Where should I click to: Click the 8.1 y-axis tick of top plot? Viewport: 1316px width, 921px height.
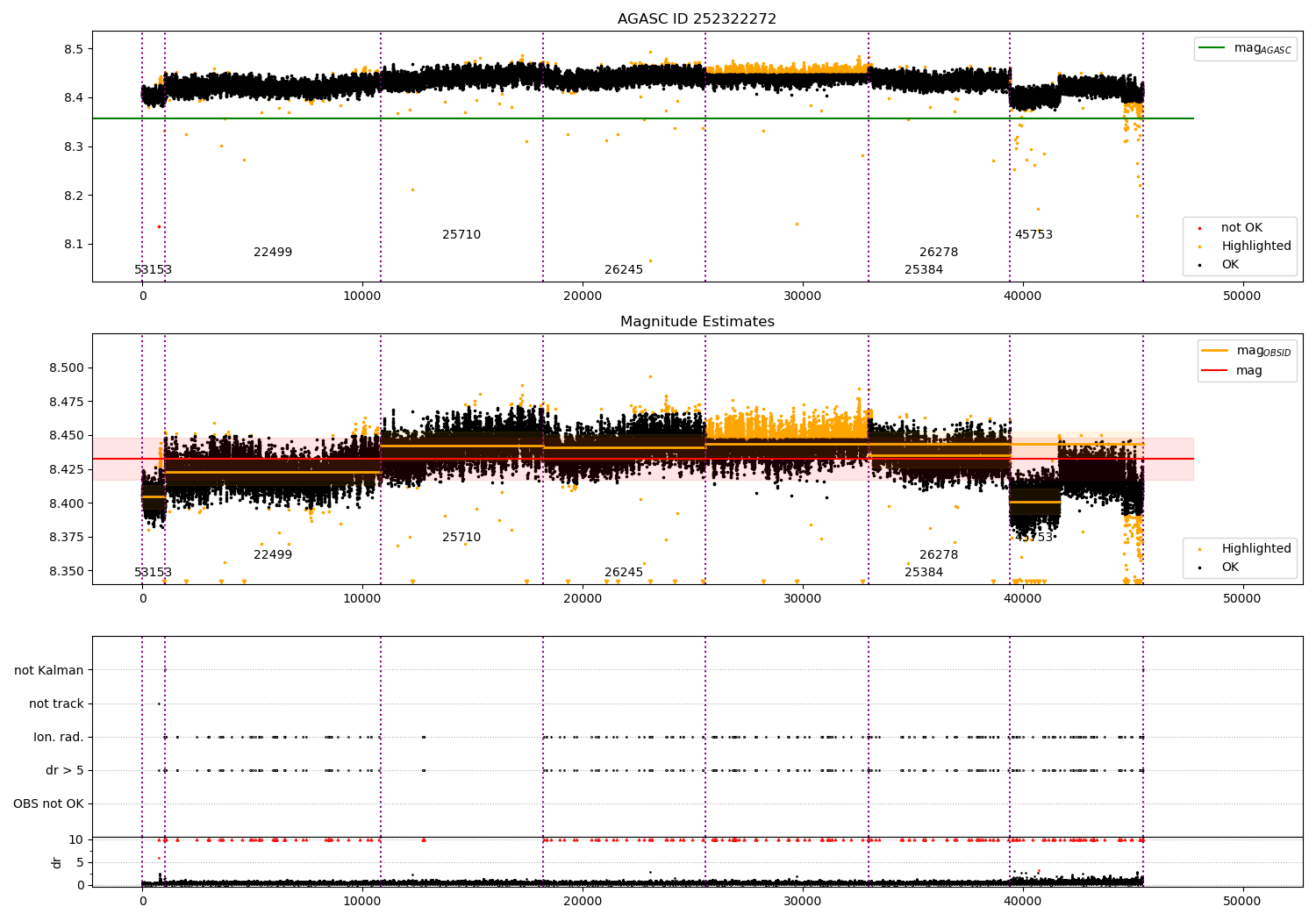(x=73, y=245)
